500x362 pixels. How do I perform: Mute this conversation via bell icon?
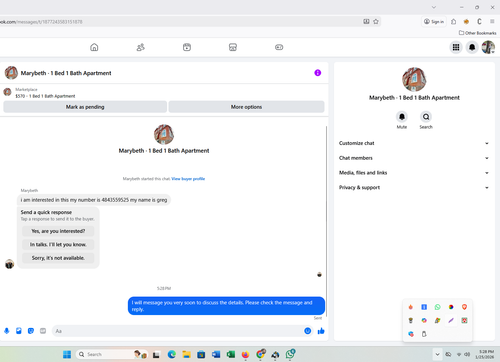coord(402,117)
